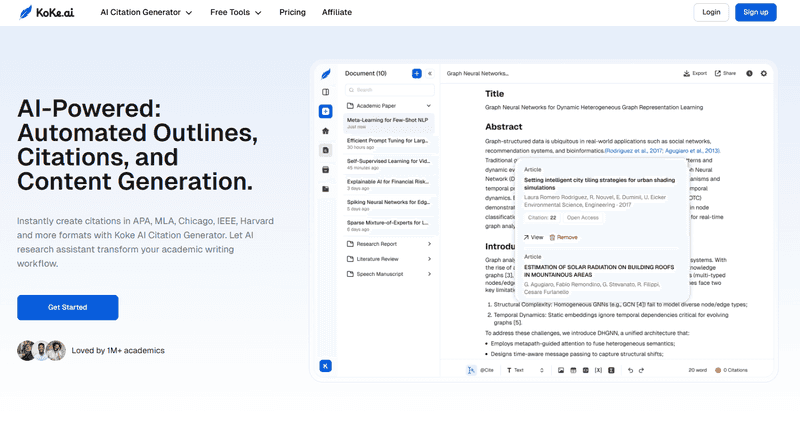Click the Share button in editor
The width and height of the screenshot is (800, 436).
tap(724, 74)
